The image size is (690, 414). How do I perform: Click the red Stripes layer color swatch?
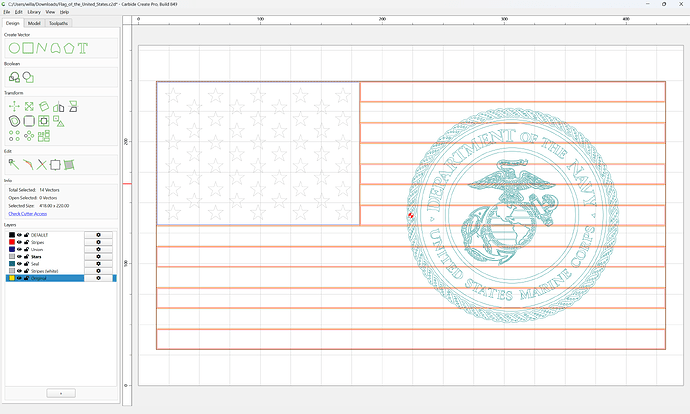tap(12, 242)
